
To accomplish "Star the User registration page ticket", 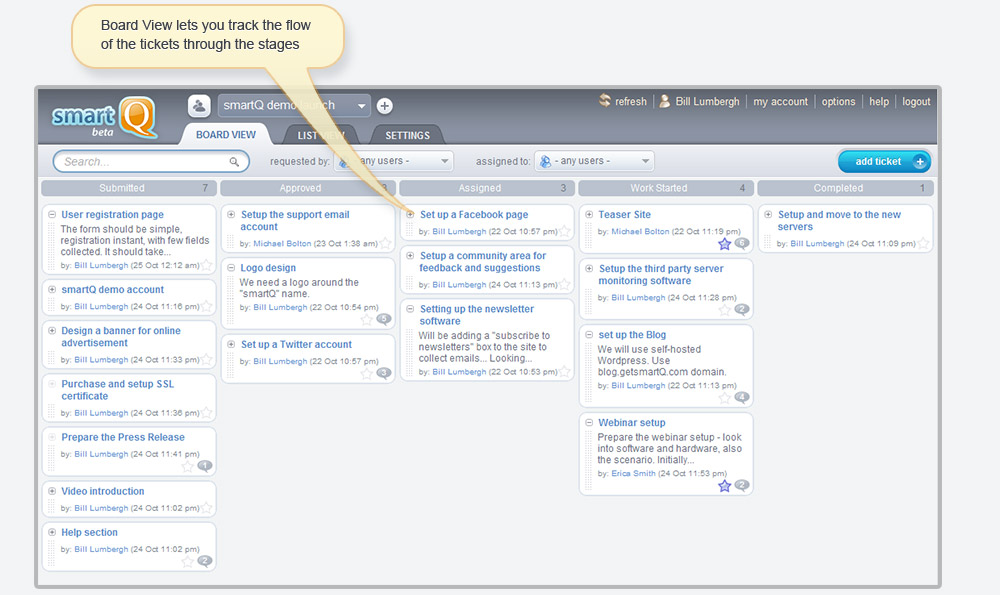I will pos(206,265).
